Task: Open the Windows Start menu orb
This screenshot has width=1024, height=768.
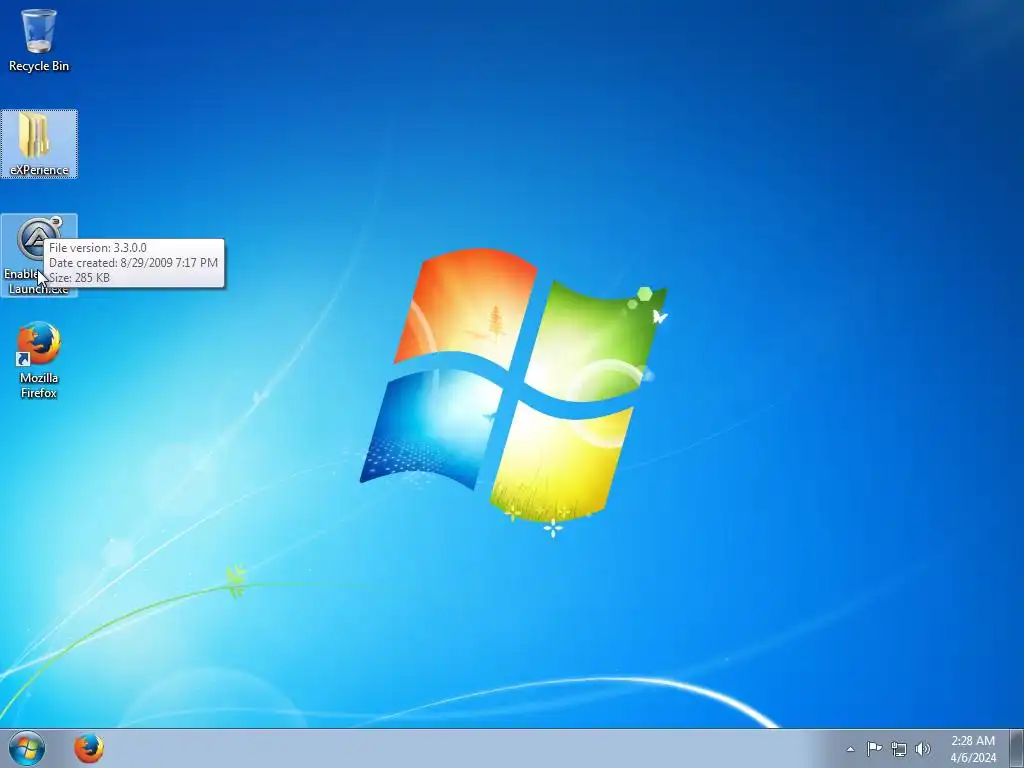Action: coord(27,748)
